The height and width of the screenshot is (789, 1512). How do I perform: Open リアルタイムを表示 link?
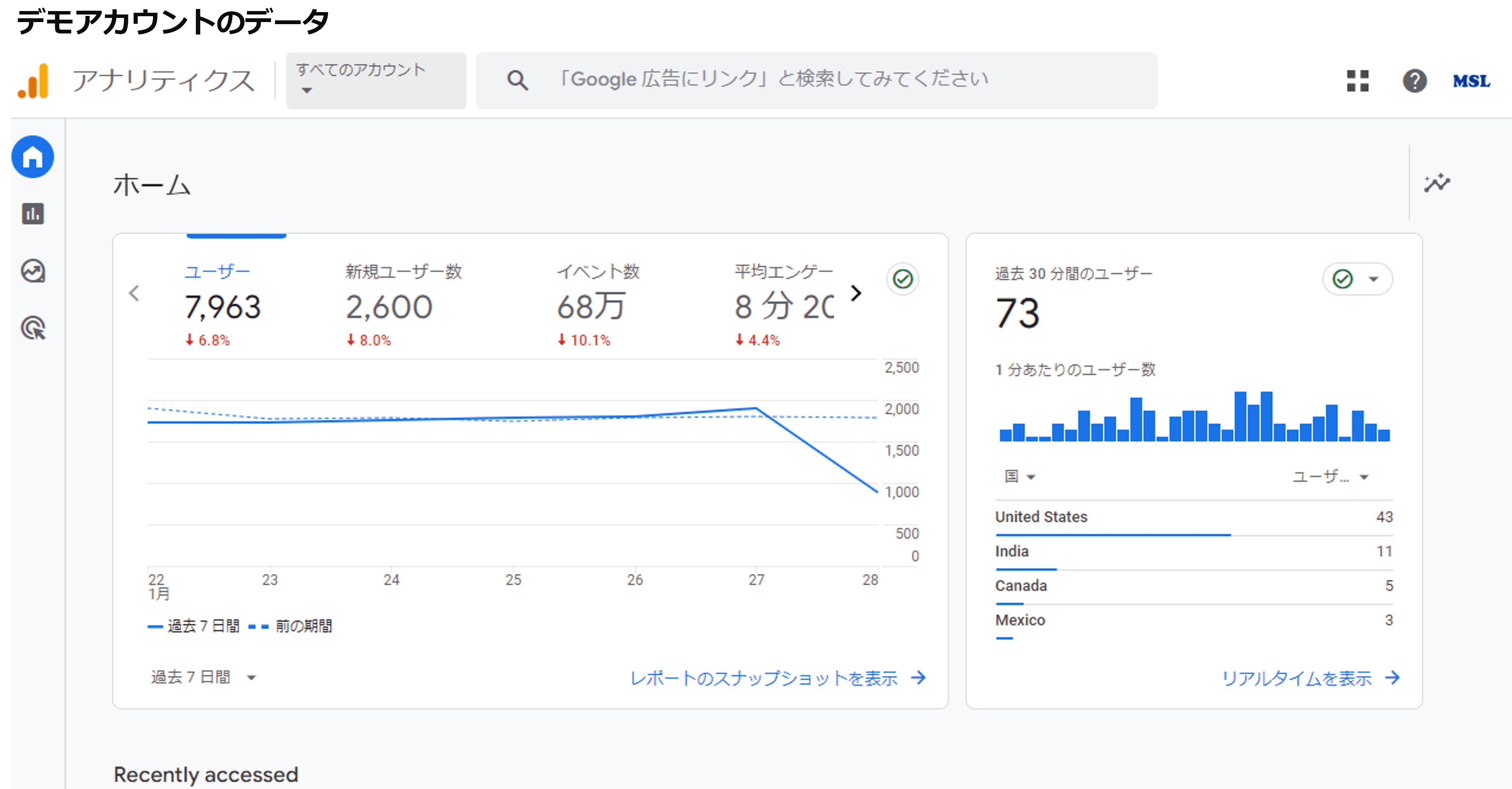[x=1311, y=678]
